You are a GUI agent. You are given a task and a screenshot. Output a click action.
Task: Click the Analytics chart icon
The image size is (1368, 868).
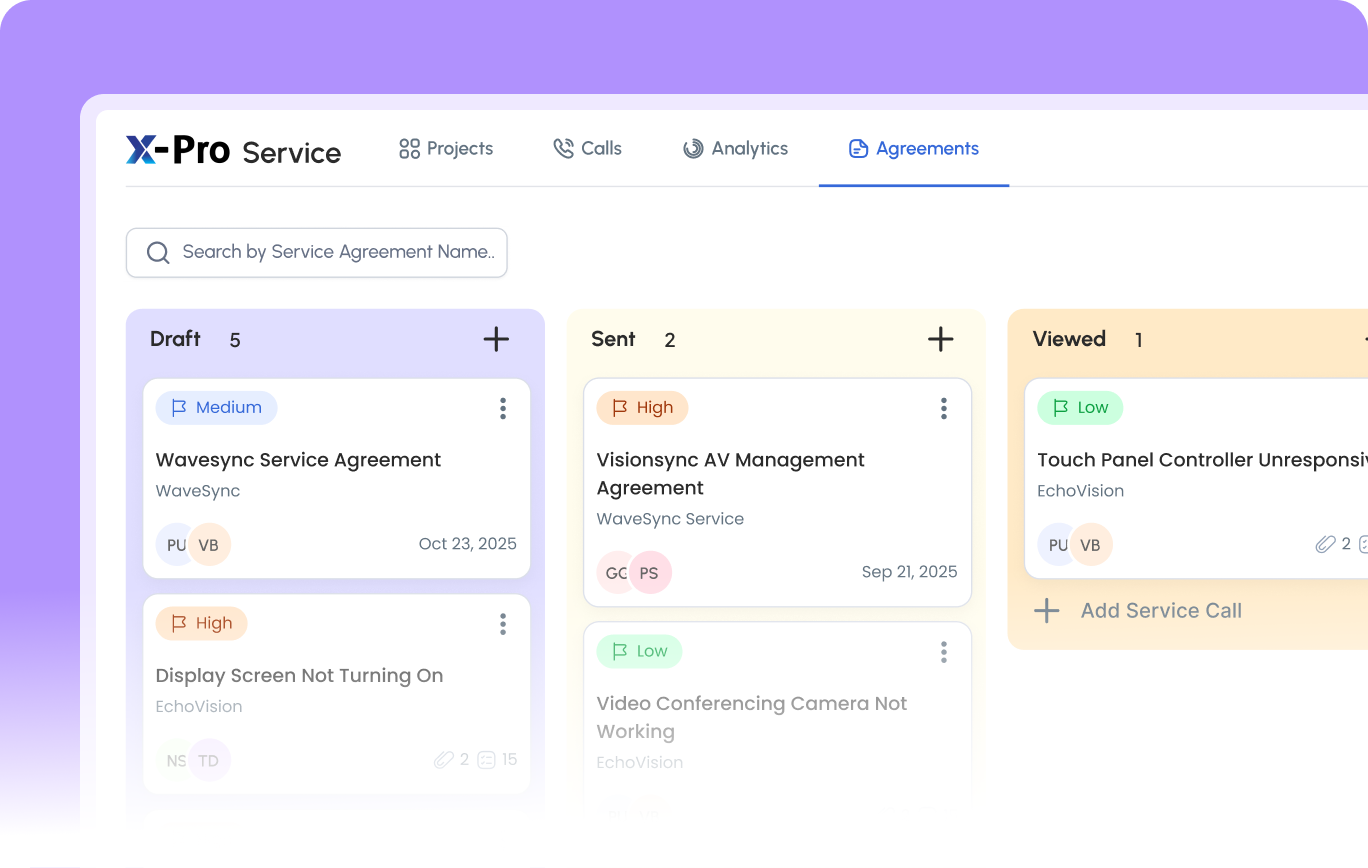[693, 149]
